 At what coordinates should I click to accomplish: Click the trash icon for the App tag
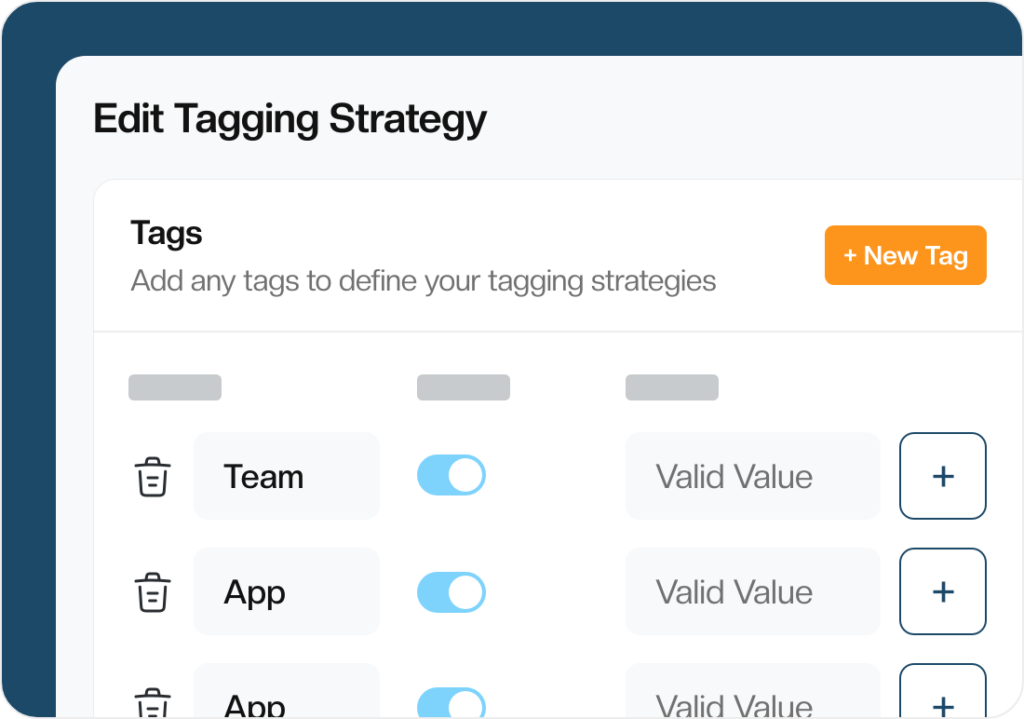151,592
